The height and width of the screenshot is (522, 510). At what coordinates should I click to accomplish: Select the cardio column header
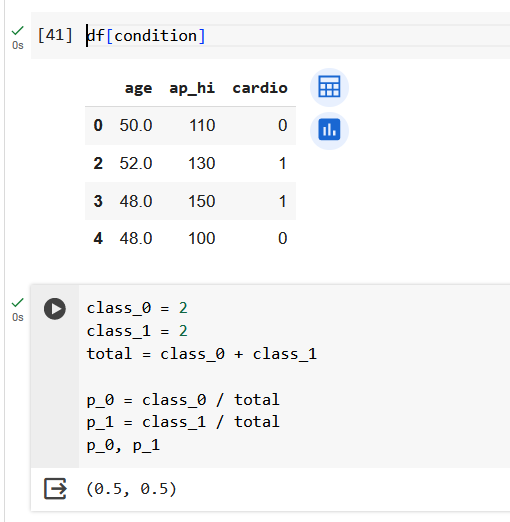(260, 88)
